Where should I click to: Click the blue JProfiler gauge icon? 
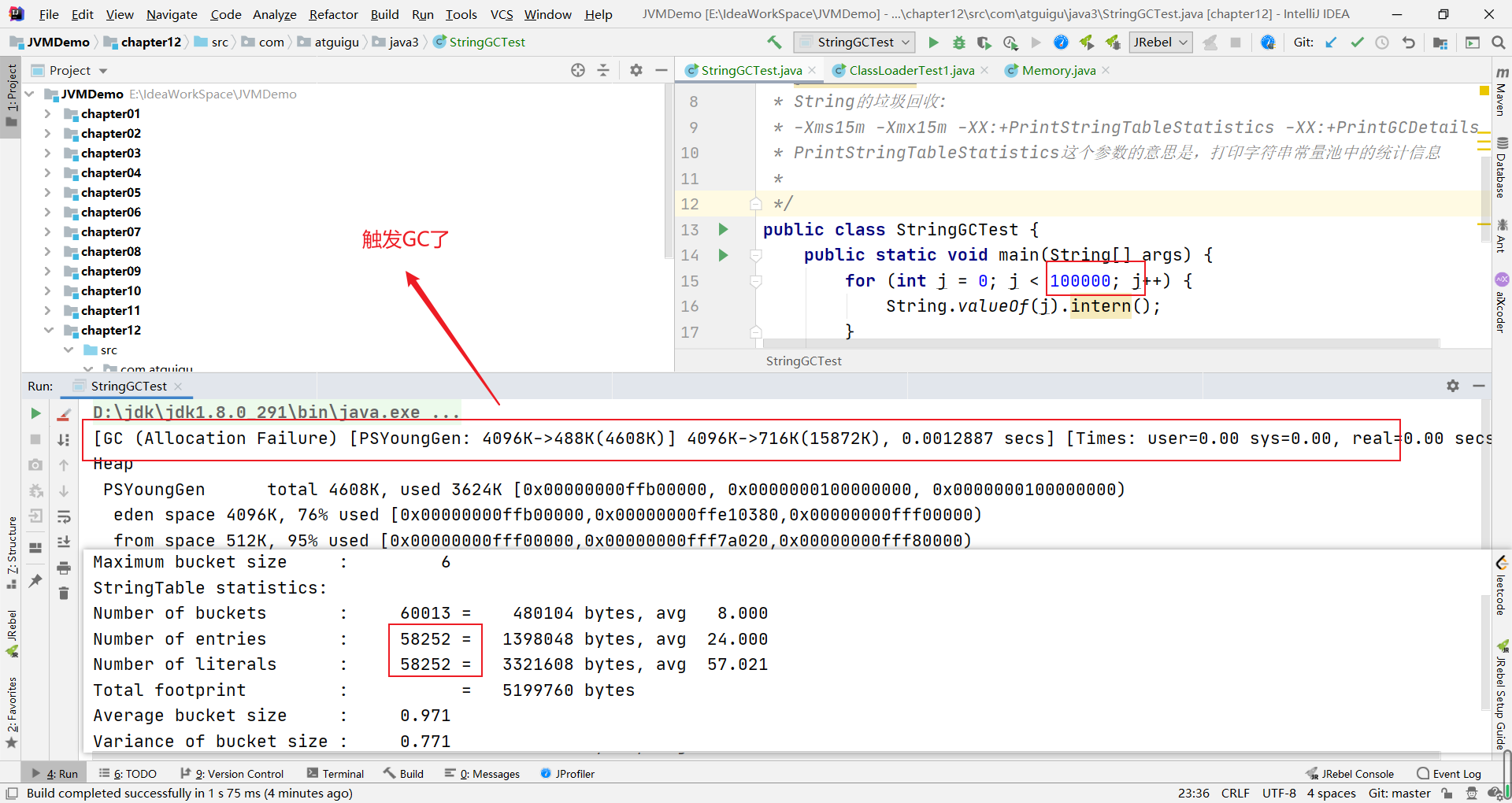tap(1061, 42)
